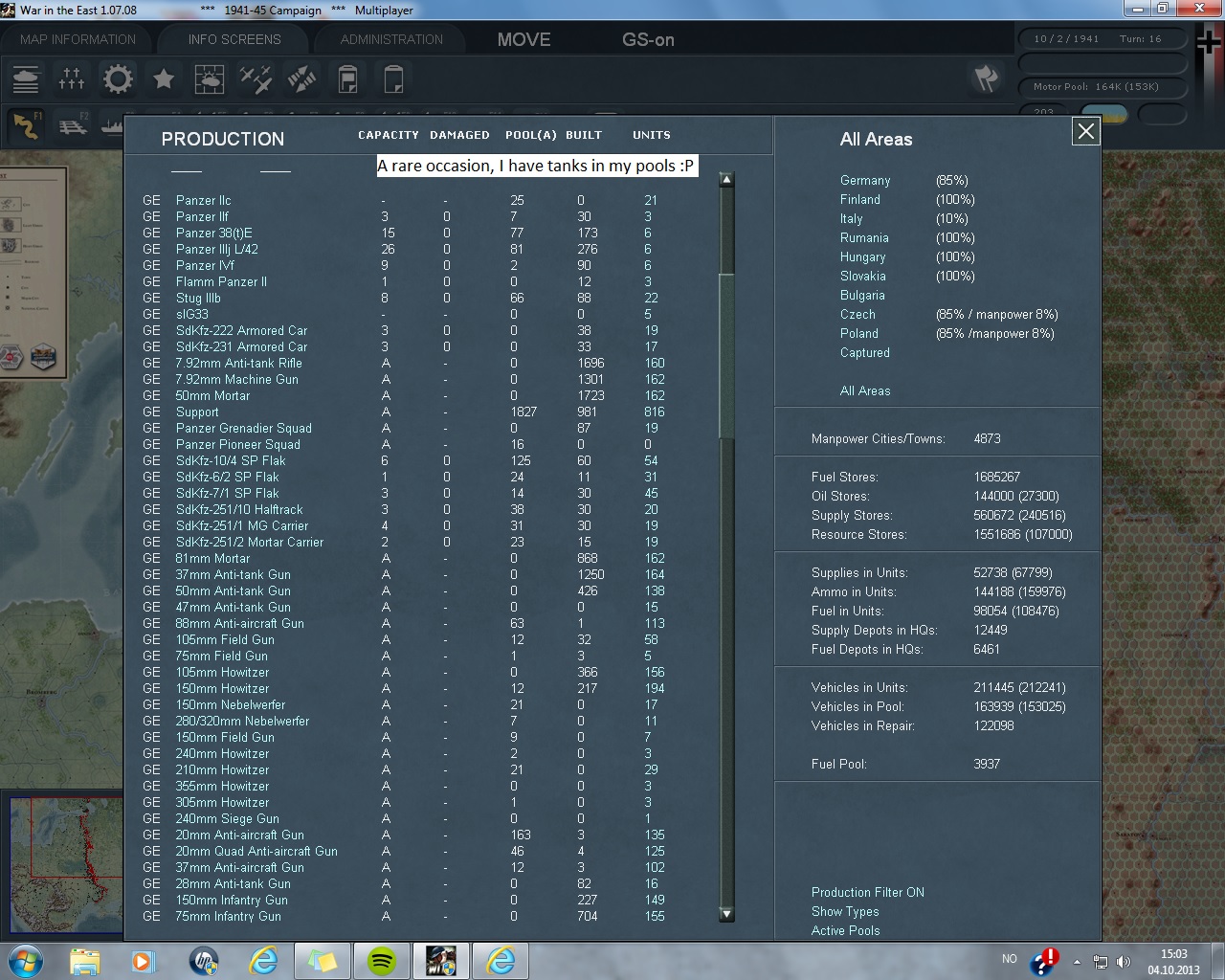The height and width of the screenshot is (980, 1225).
Task: Open the Windows Start menu
Action: [26, 960]
